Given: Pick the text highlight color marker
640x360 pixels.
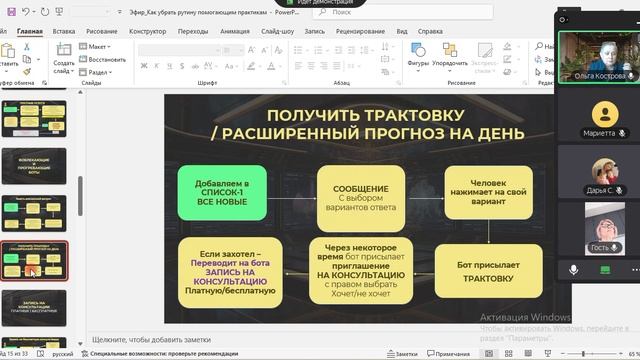Looking at the screenshot, I should pos(251,66).
